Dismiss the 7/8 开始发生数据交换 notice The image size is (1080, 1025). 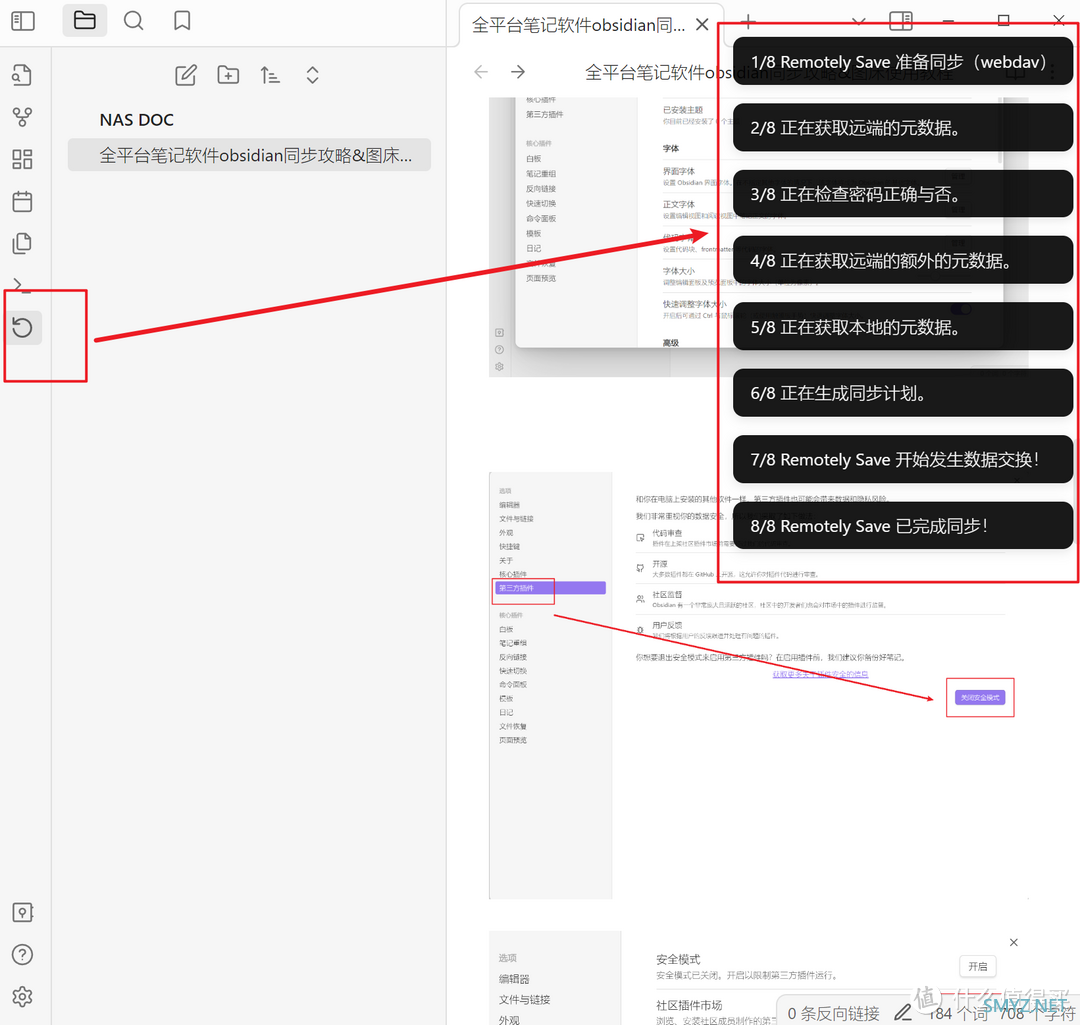[902, 459]
